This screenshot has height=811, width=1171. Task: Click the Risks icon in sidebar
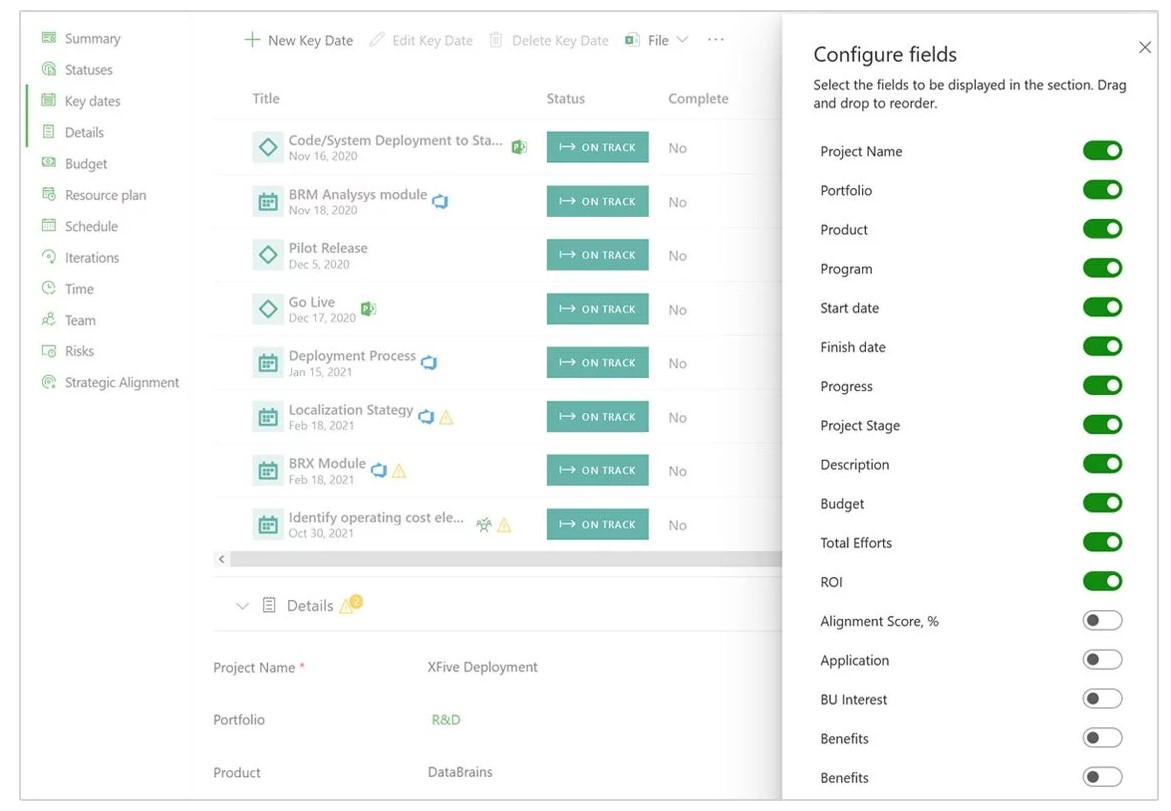tap(48, 351)
